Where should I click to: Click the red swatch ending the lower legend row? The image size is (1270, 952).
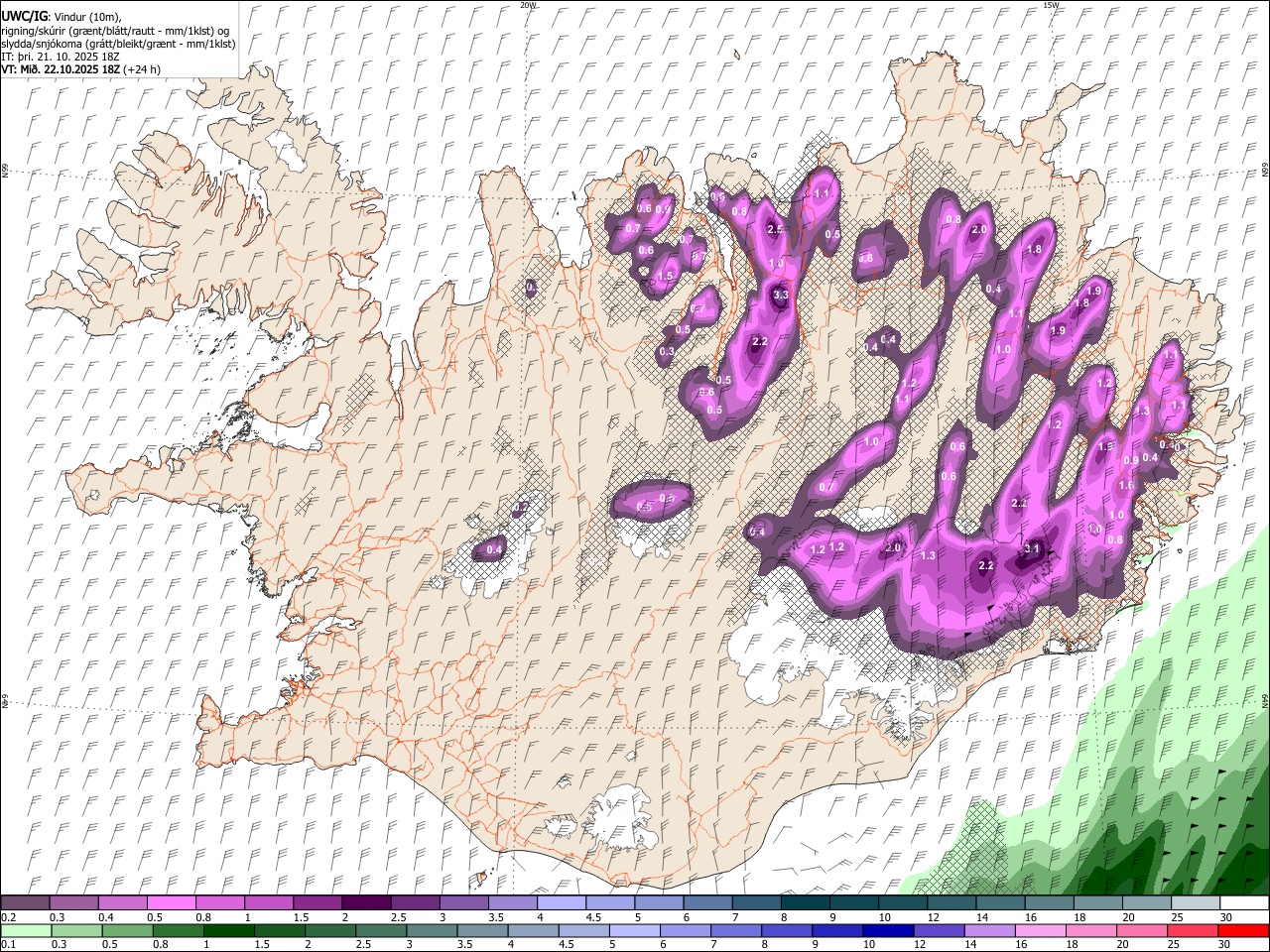coord(1243,931)
